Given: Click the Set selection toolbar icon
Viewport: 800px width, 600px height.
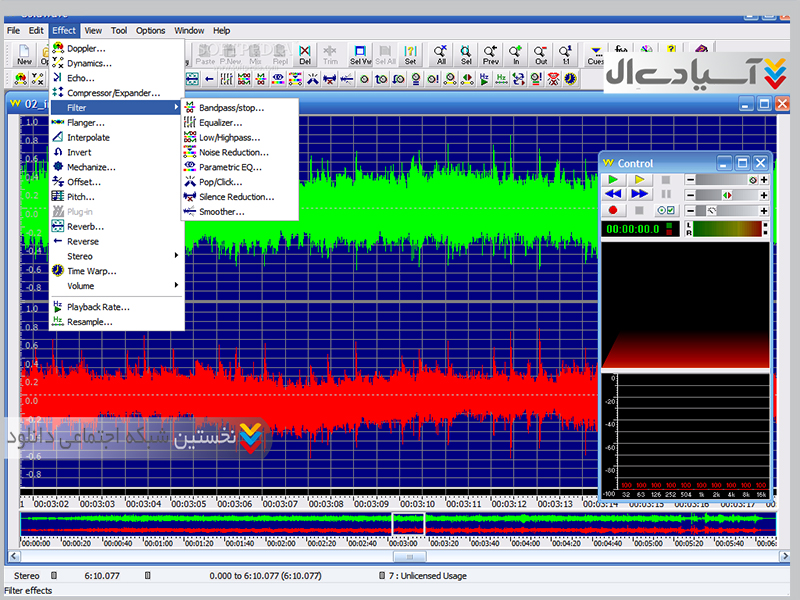Looking at the screenshot, I should point(410,54).
